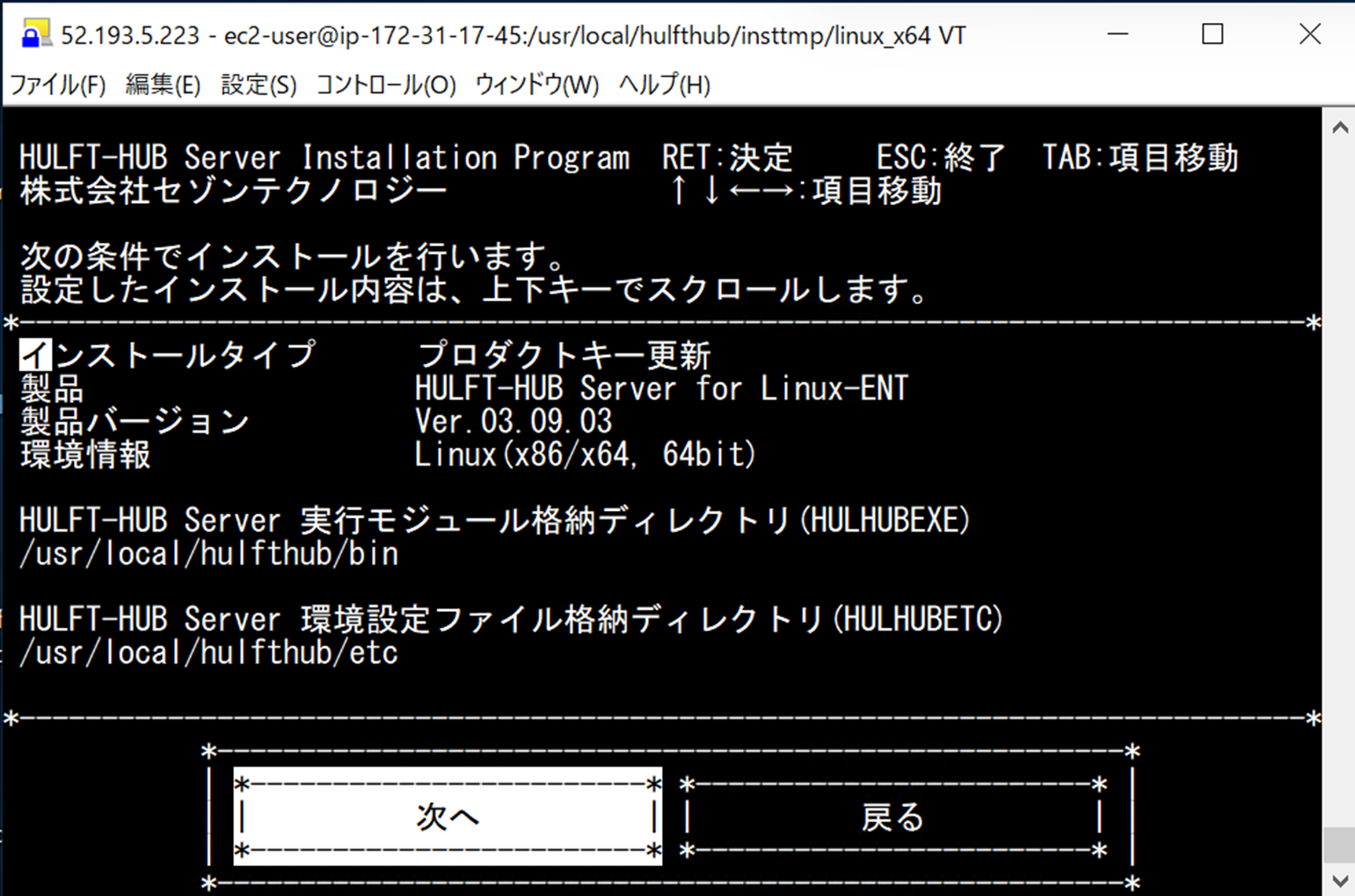This screenshot has height=896, width=1355.
Task: Click 'Linux(x86/x64, 64bit)' text
Action: tap(585, 455)
